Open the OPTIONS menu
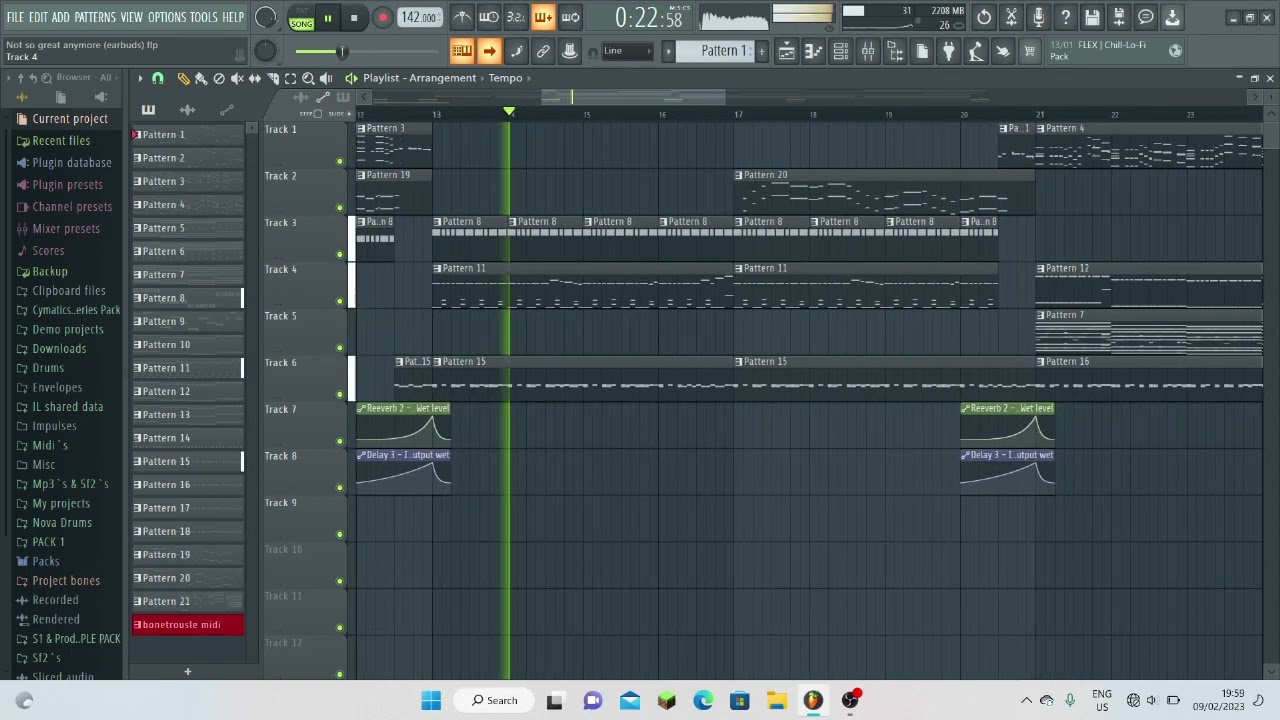Image resolution: width=1280 pixels, height=720 pixels. pyautogui.click(x=167, y=17)
